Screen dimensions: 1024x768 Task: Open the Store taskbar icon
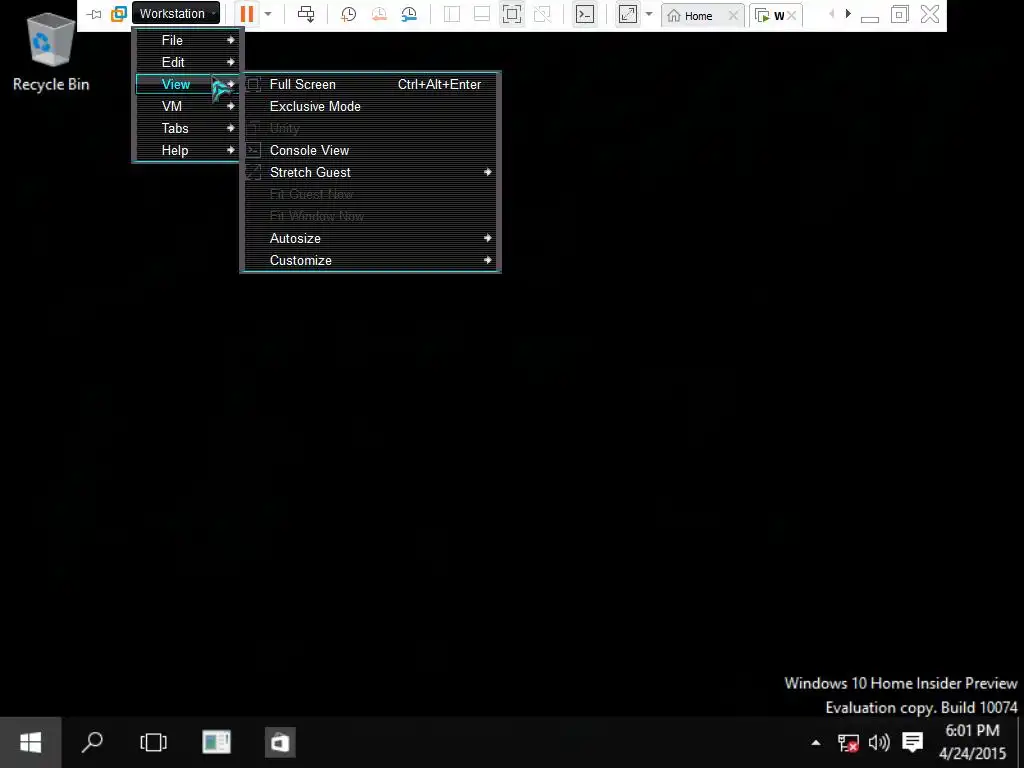click(x=280, y=743)
